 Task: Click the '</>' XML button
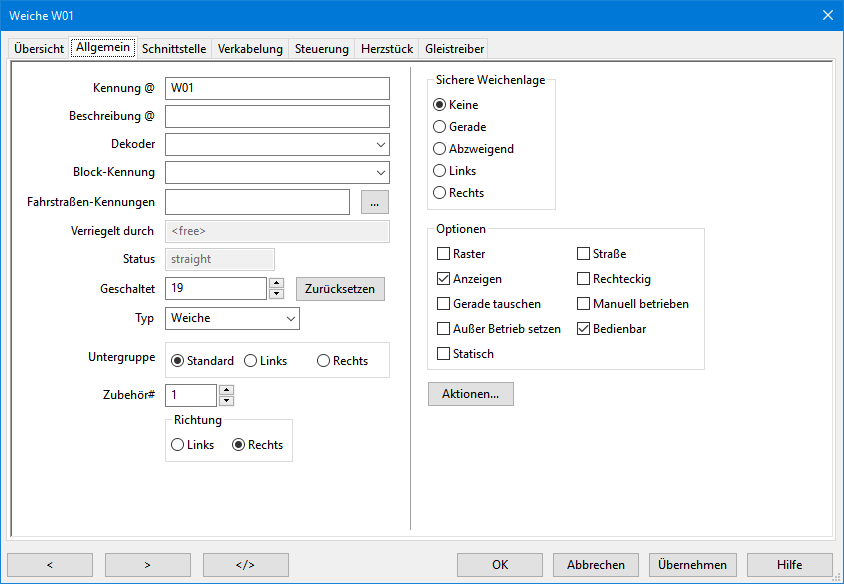pyautogui.click(x=245, y=564)
